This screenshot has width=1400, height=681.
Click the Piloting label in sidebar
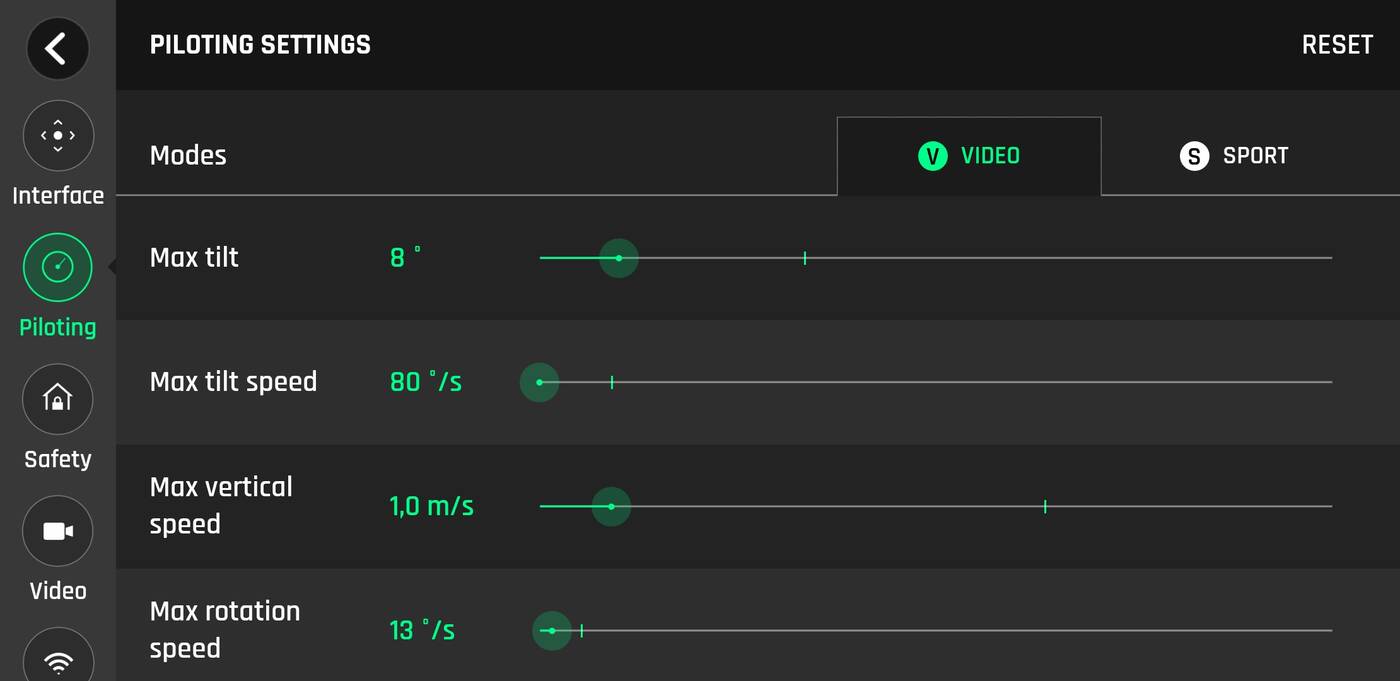coord(58,327)
